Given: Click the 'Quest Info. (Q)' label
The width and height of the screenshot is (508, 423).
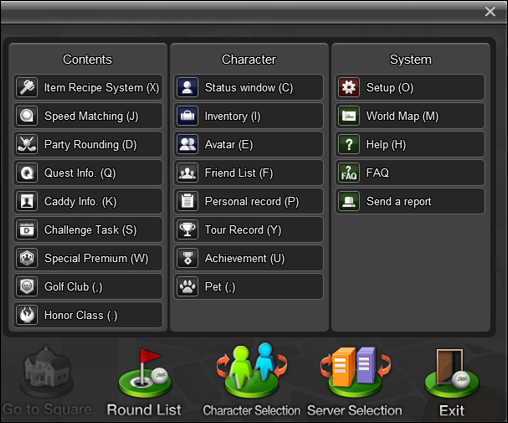Looking at the screenshot, I should click(80, 173).
